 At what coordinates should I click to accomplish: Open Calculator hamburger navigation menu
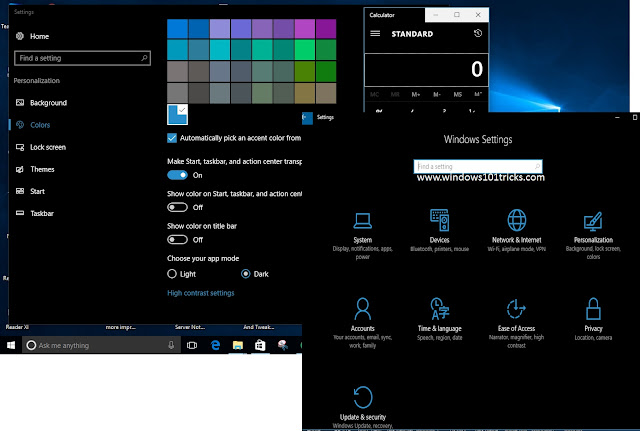click(375, 33)
